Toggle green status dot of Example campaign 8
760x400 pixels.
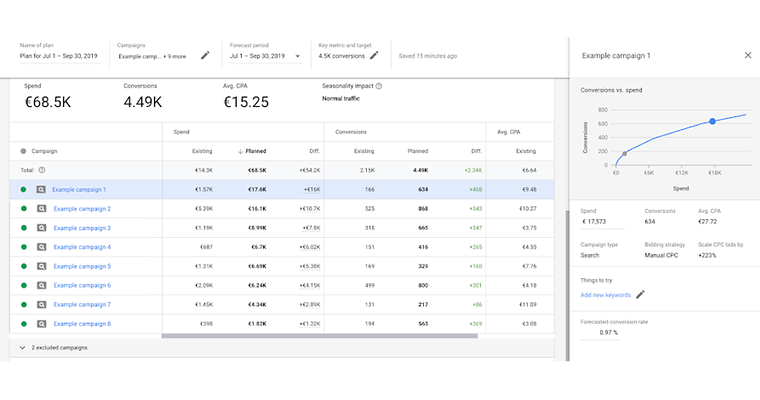23,324
